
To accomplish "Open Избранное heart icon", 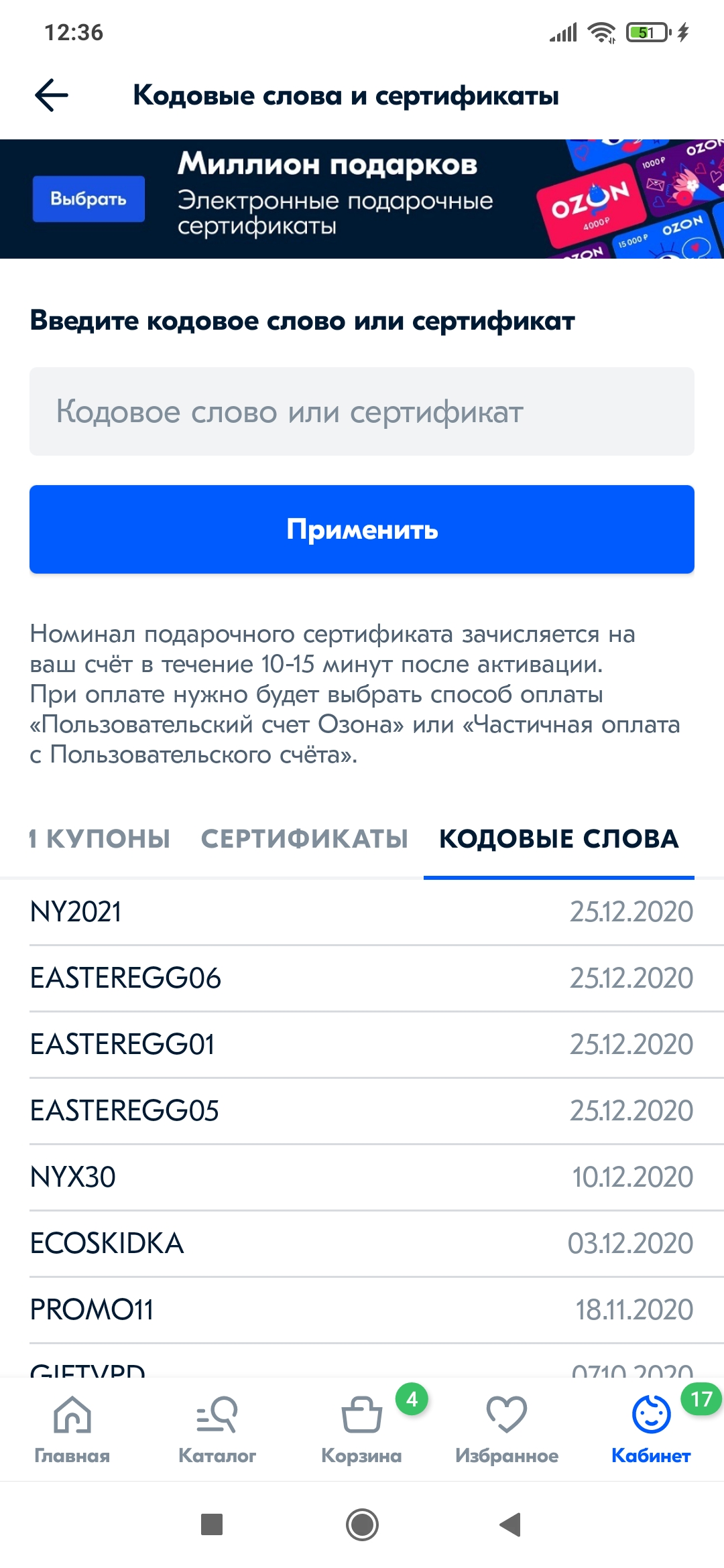I will tap(507, 1414).
